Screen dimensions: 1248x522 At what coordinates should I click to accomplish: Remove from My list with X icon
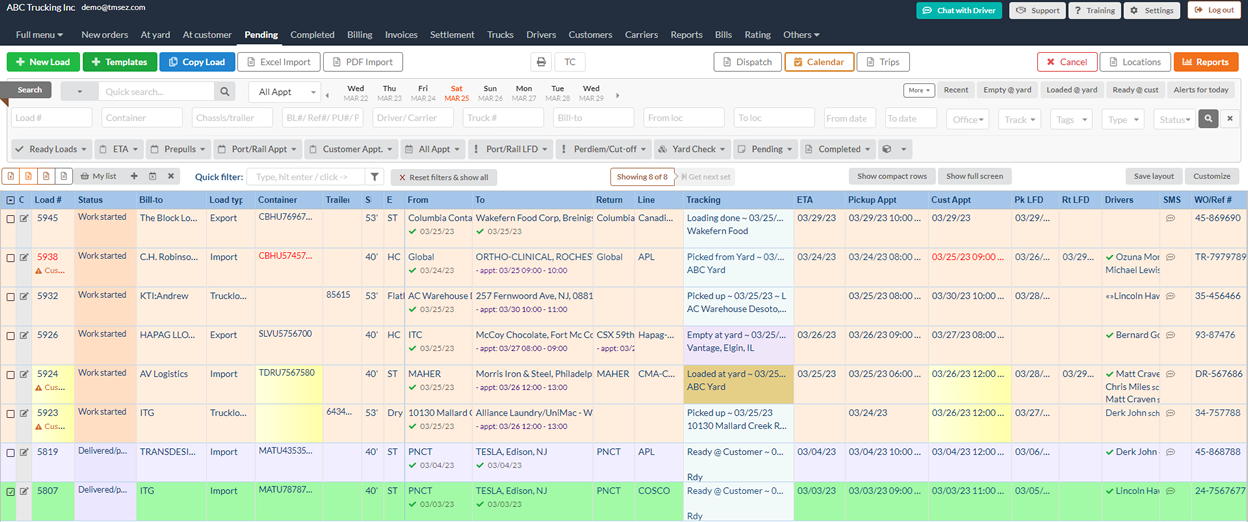tap(171, 176)
